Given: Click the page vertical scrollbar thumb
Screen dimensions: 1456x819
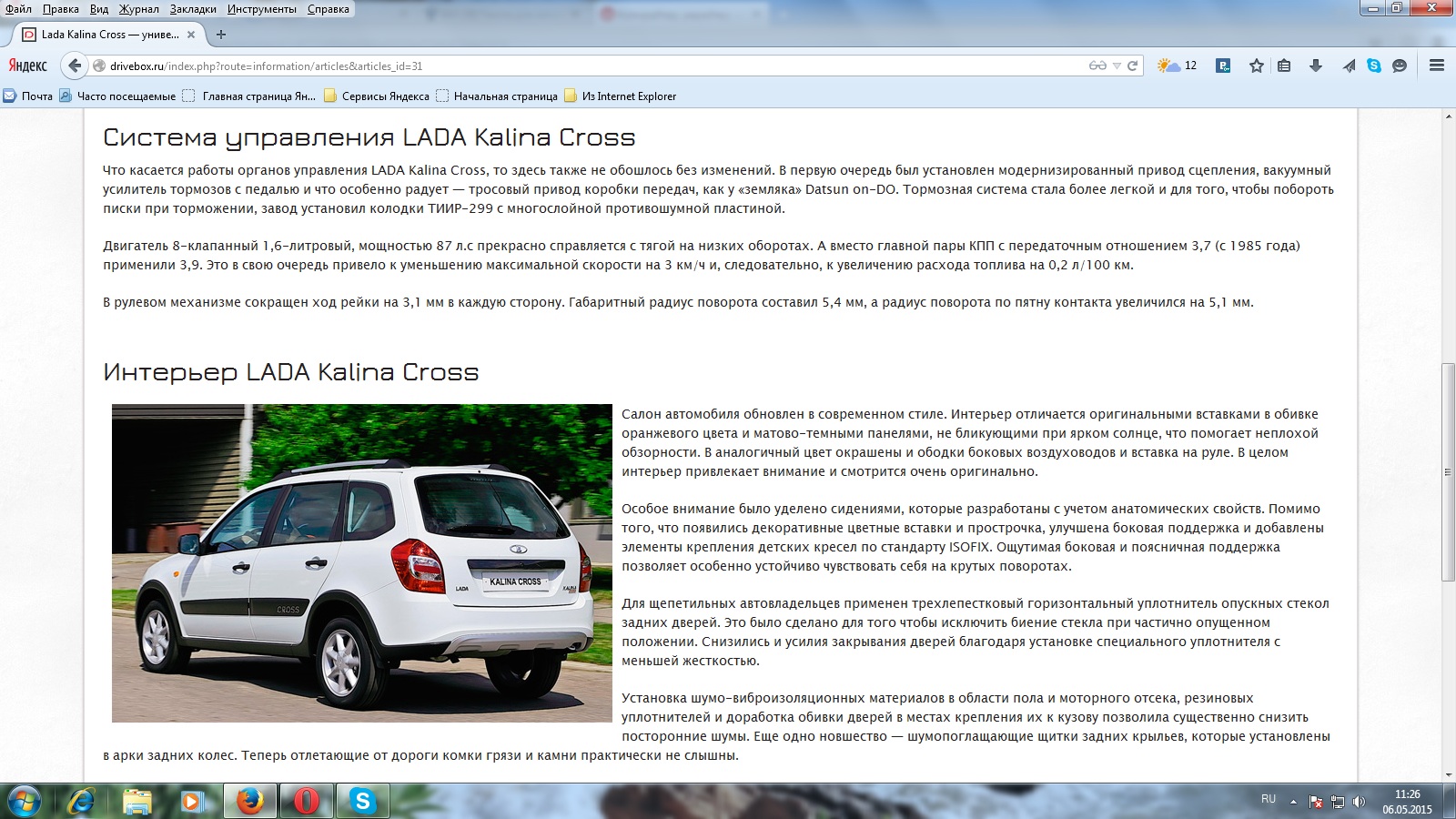Looking at the screenshot, I should (x=1448, y=472).
